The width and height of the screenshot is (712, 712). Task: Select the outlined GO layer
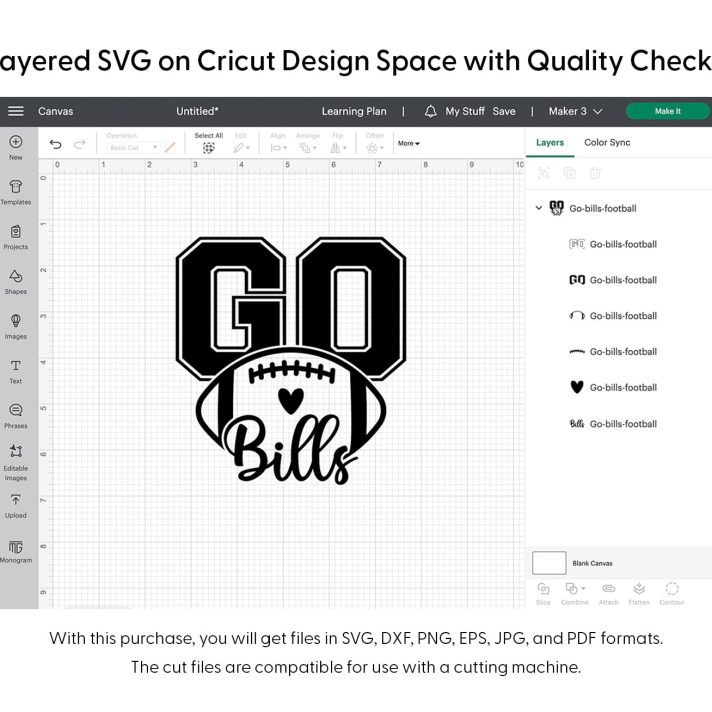point(613,244)
